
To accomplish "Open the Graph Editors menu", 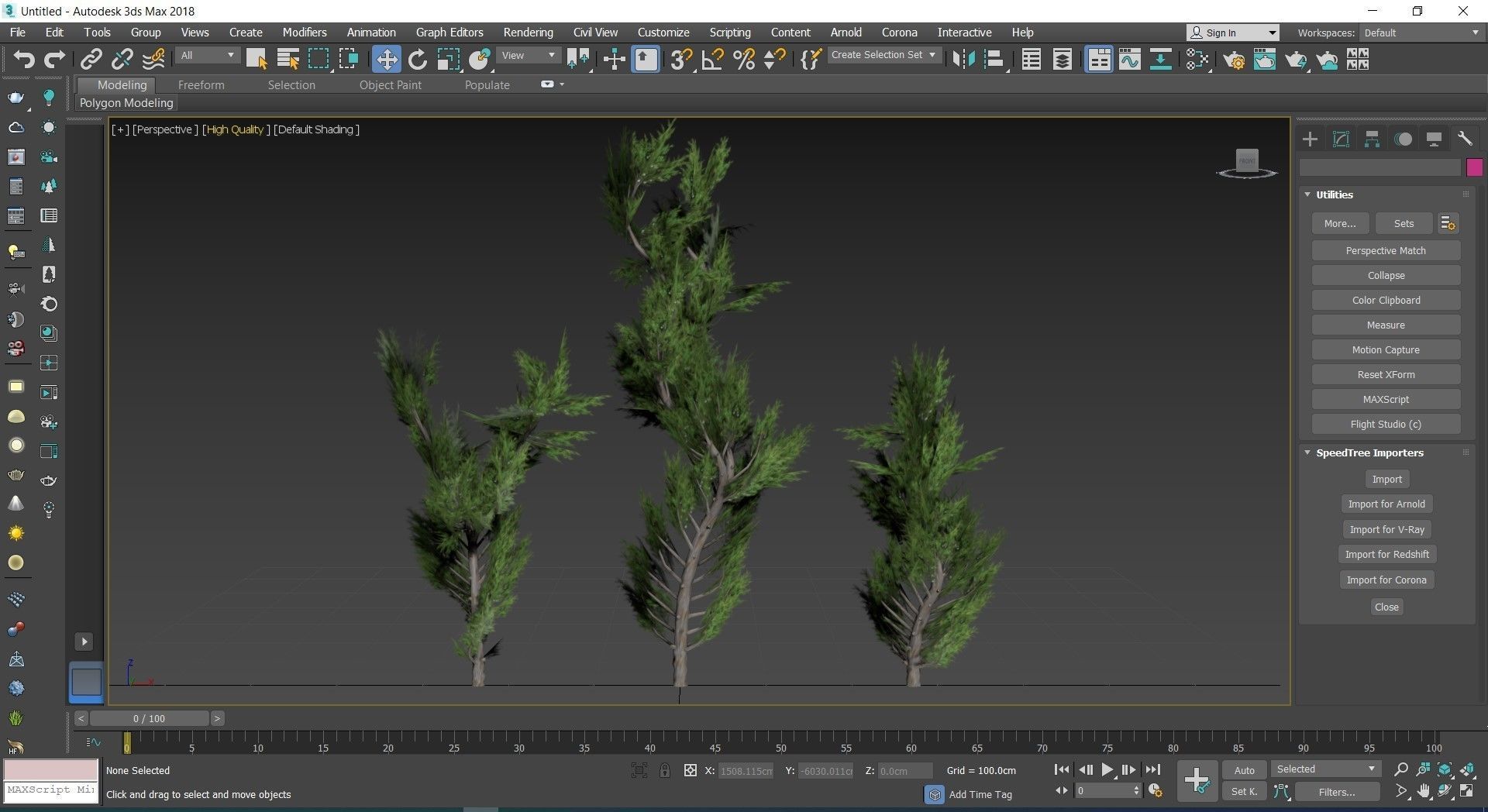I will pos(449,33).
